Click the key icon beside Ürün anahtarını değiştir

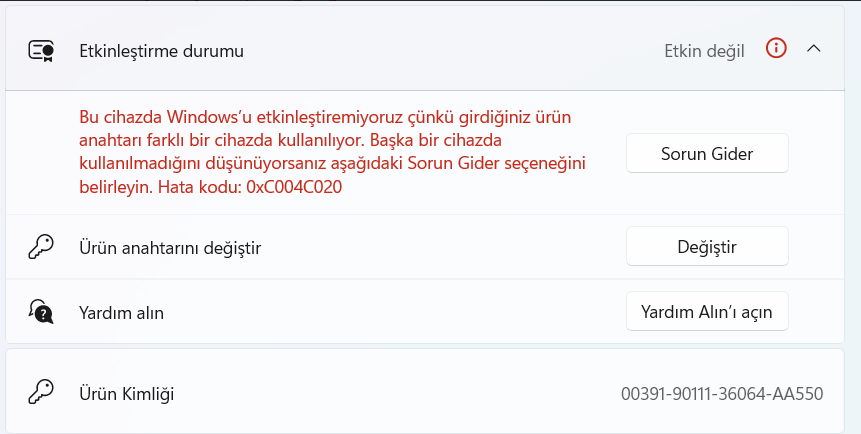point(41,247)
